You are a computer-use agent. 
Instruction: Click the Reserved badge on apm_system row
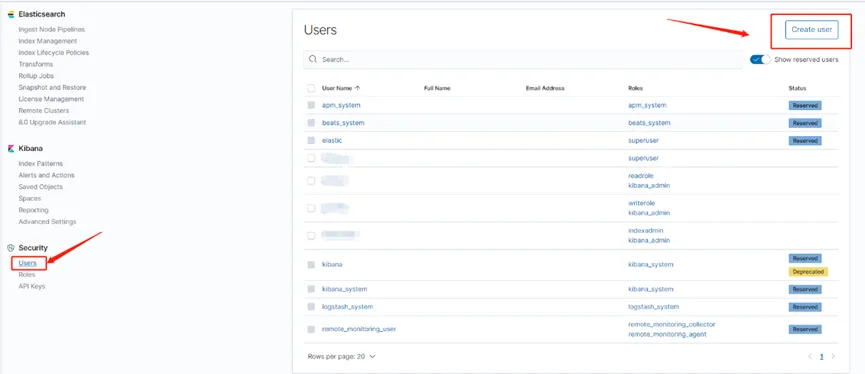[805, 105]
